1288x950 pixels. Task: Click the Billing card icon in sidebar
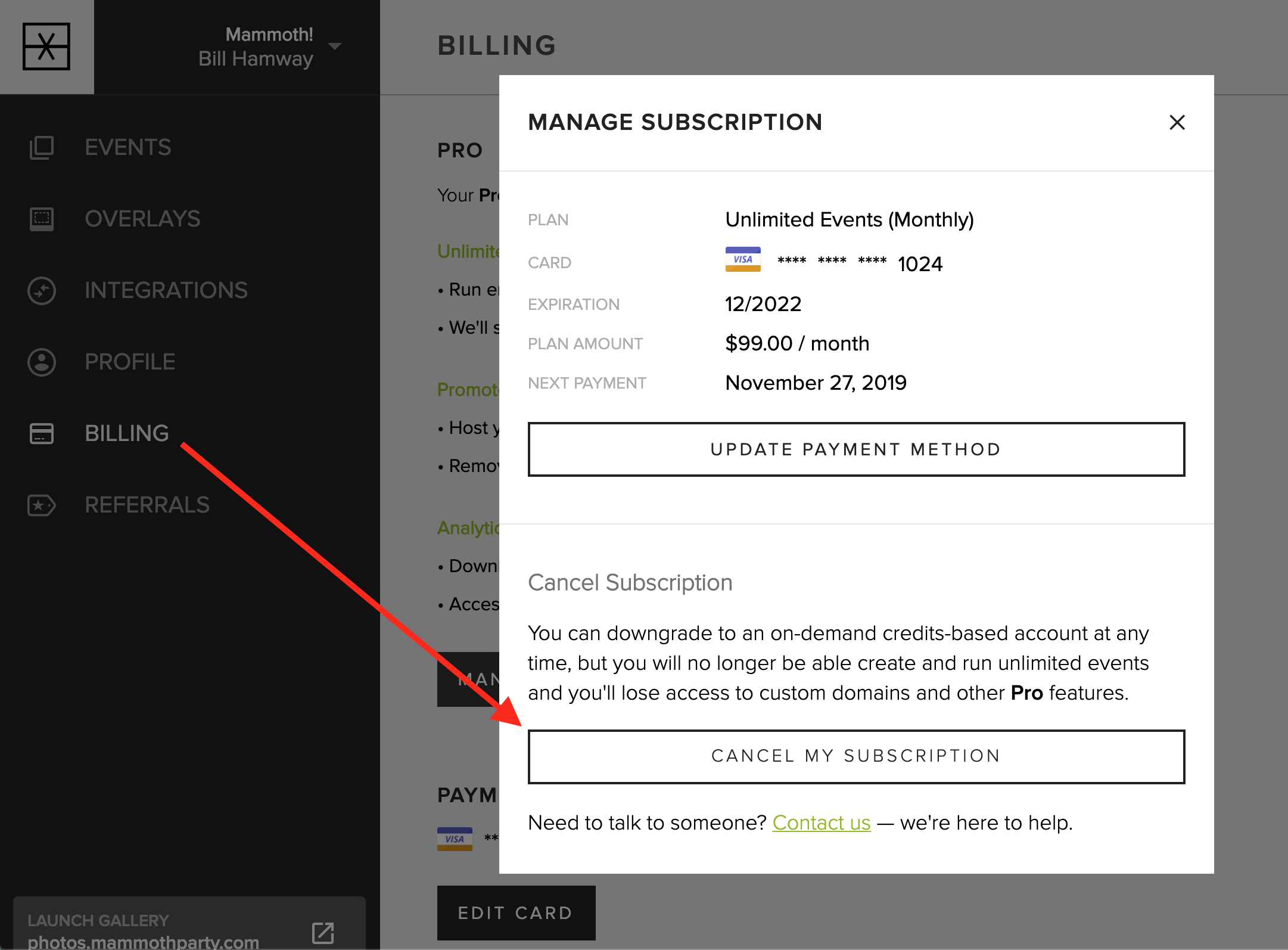[42, 433]
